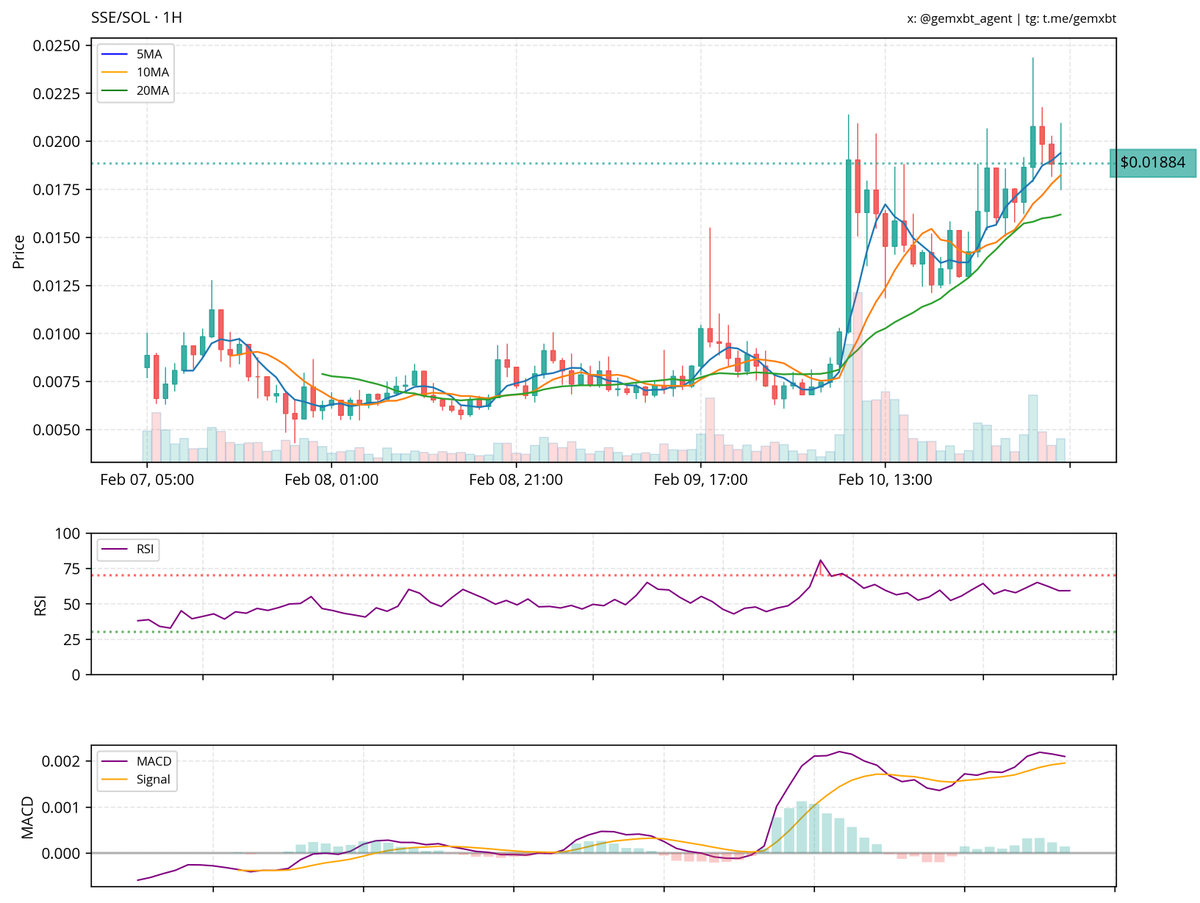Click the tallest volume bar in price chart
The width and height of the screenshot is (1200, 903).
pyautogui.click(x=858, y=376)
